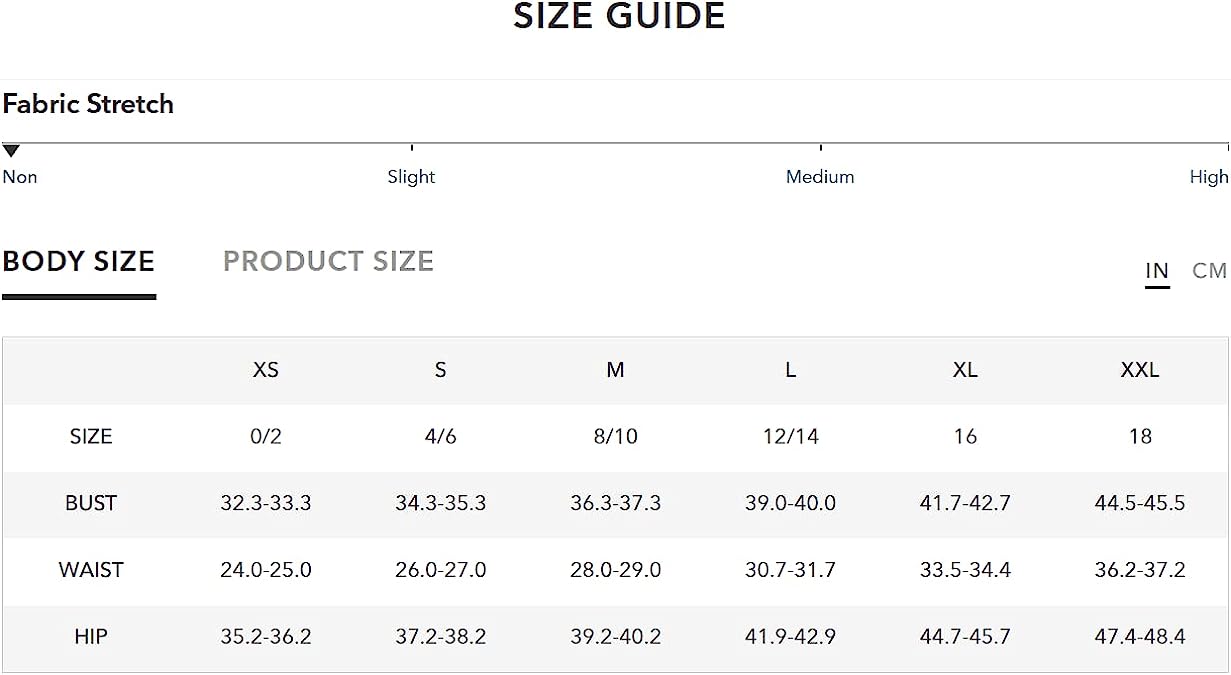Click the 47.4-48.4 hip cell
The width and height of the screenshot is (1231, 675).
tap(1140, 637)
